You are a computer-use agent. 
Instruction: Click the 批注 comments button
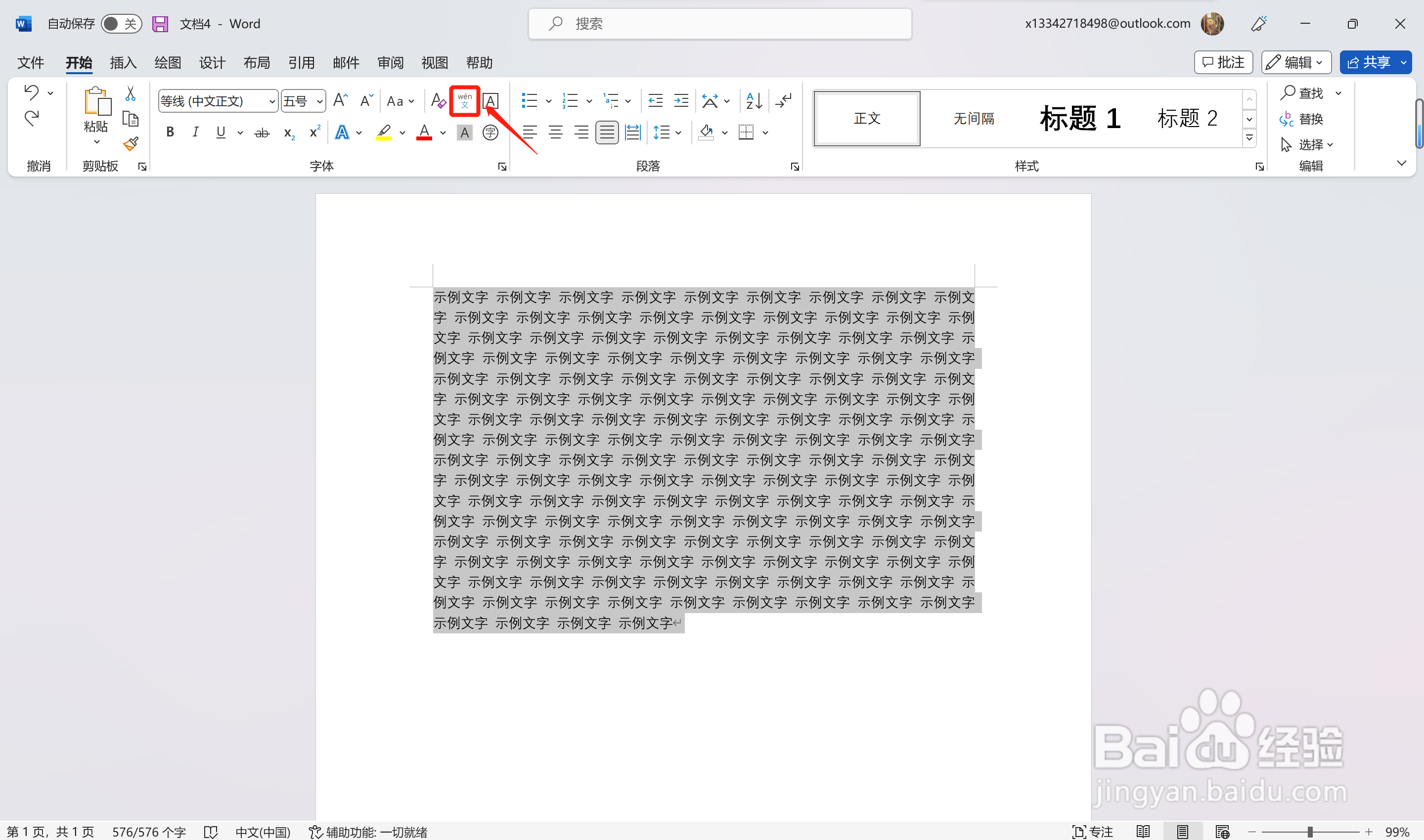tap(1224, 62)
